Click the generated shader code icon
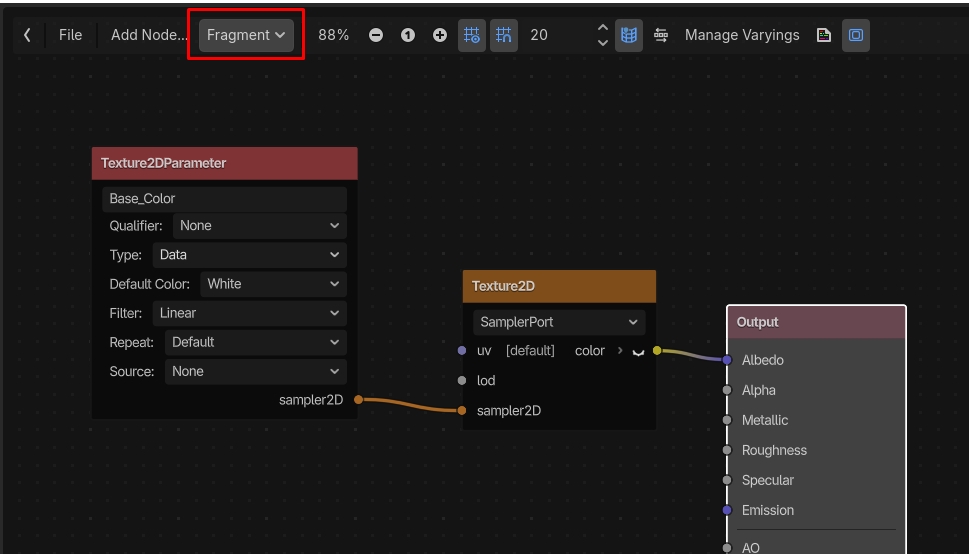 pos(823,35)
